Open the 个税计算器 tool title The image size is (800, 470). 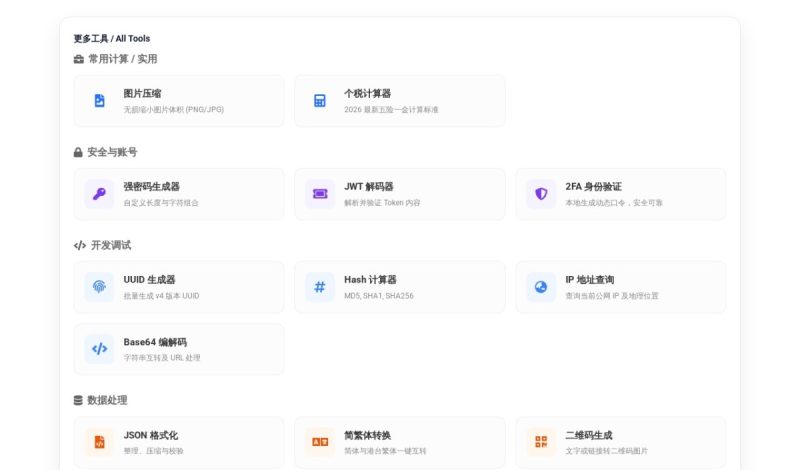[x=367, y=93]
